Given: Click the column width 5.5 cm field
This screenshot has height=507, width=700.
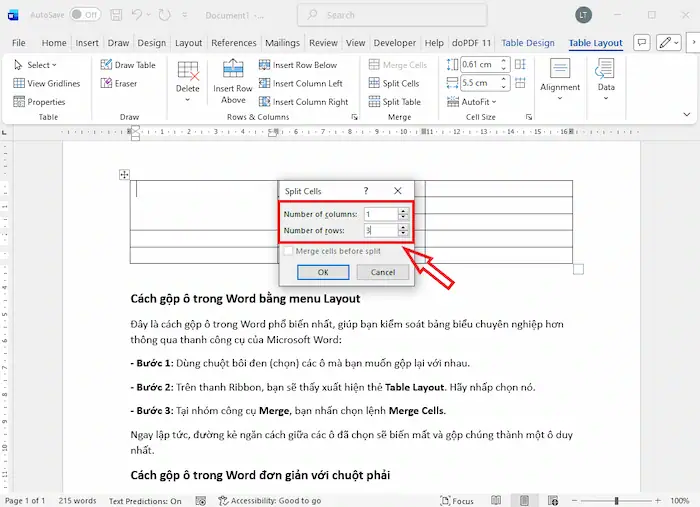Looking at the screenshot, I should [480, 83].
